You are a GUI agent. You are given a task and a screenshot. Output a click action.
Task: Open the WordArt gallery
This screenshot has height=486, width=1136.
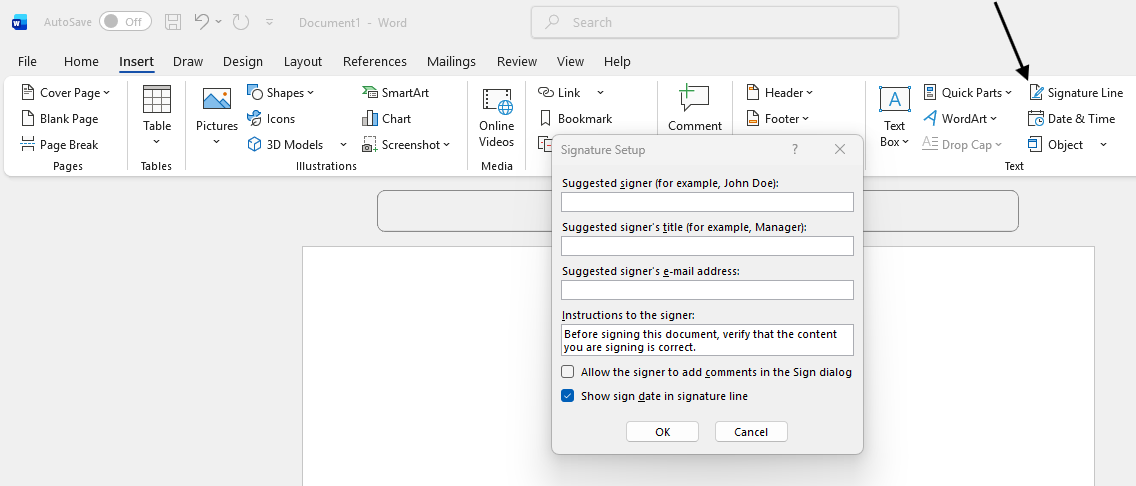[960, 119]
